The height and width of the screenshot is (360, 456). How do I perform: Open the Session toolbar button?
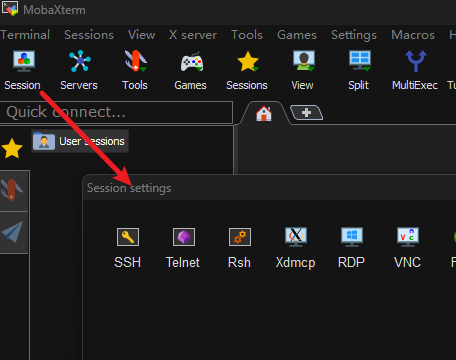pyautogui.click(x=23, y=70)
